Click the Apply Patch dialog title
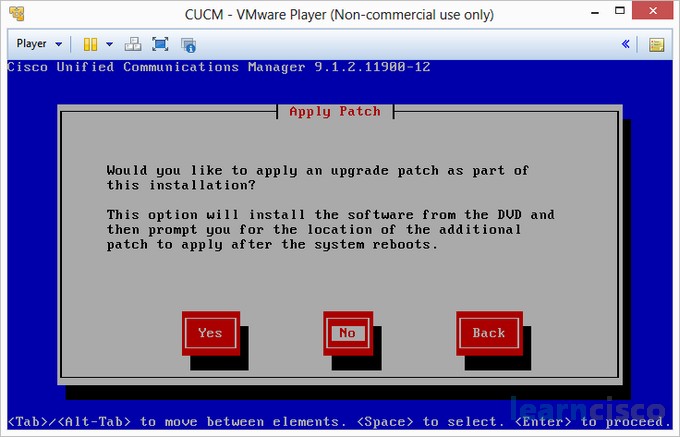 click(334, 111)
